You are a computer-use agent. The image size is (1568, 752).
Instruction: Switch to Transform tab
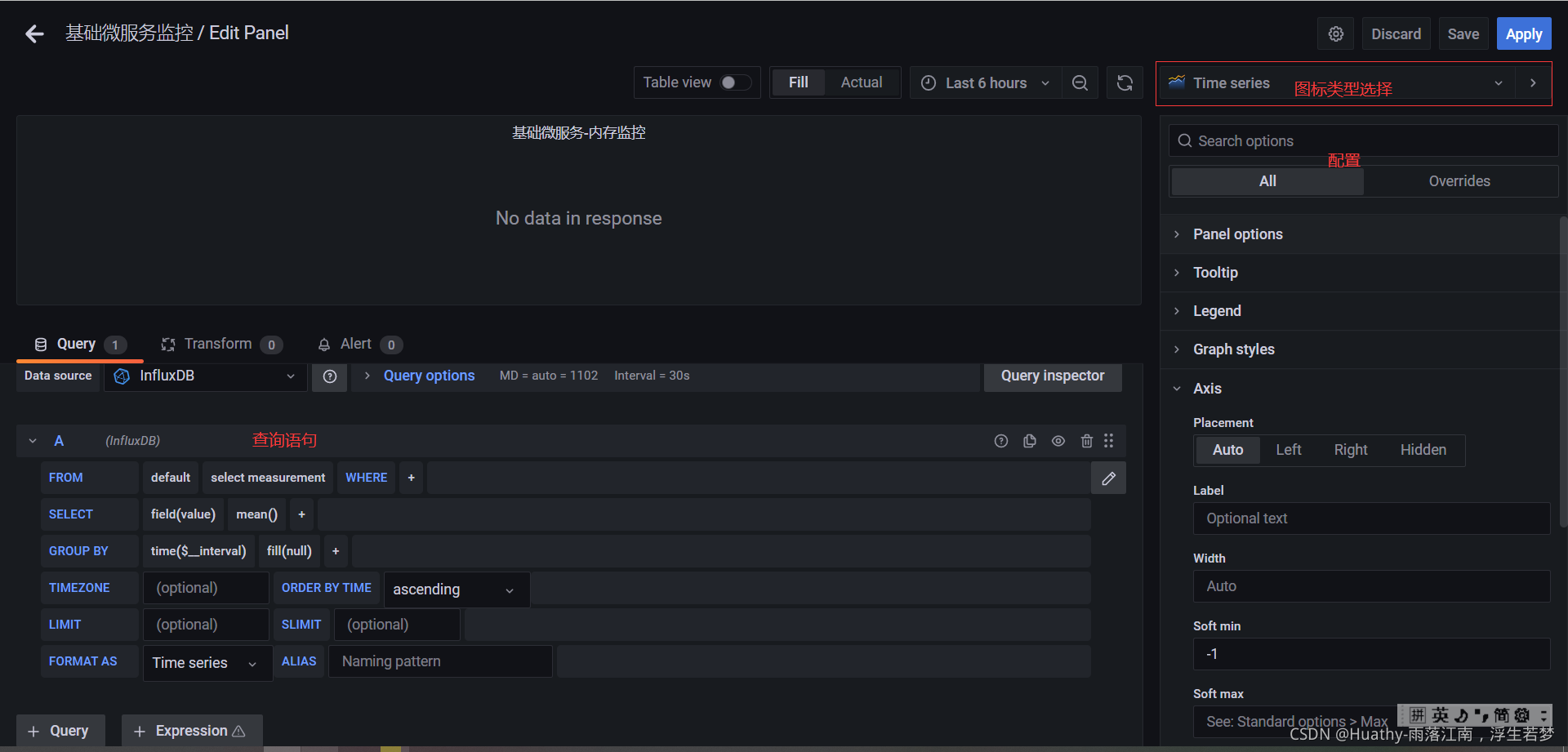point(221,345)
